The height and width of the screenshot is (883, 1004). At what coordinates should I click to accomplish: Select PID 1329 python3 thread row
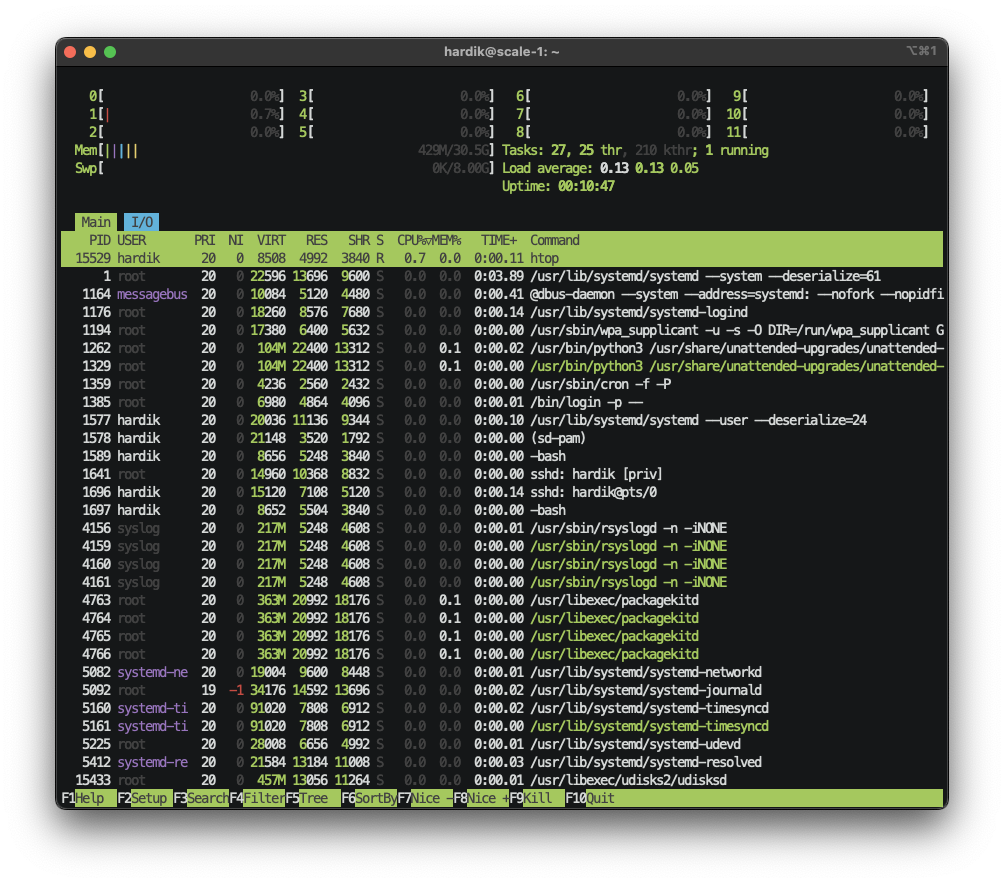point(502,366)
